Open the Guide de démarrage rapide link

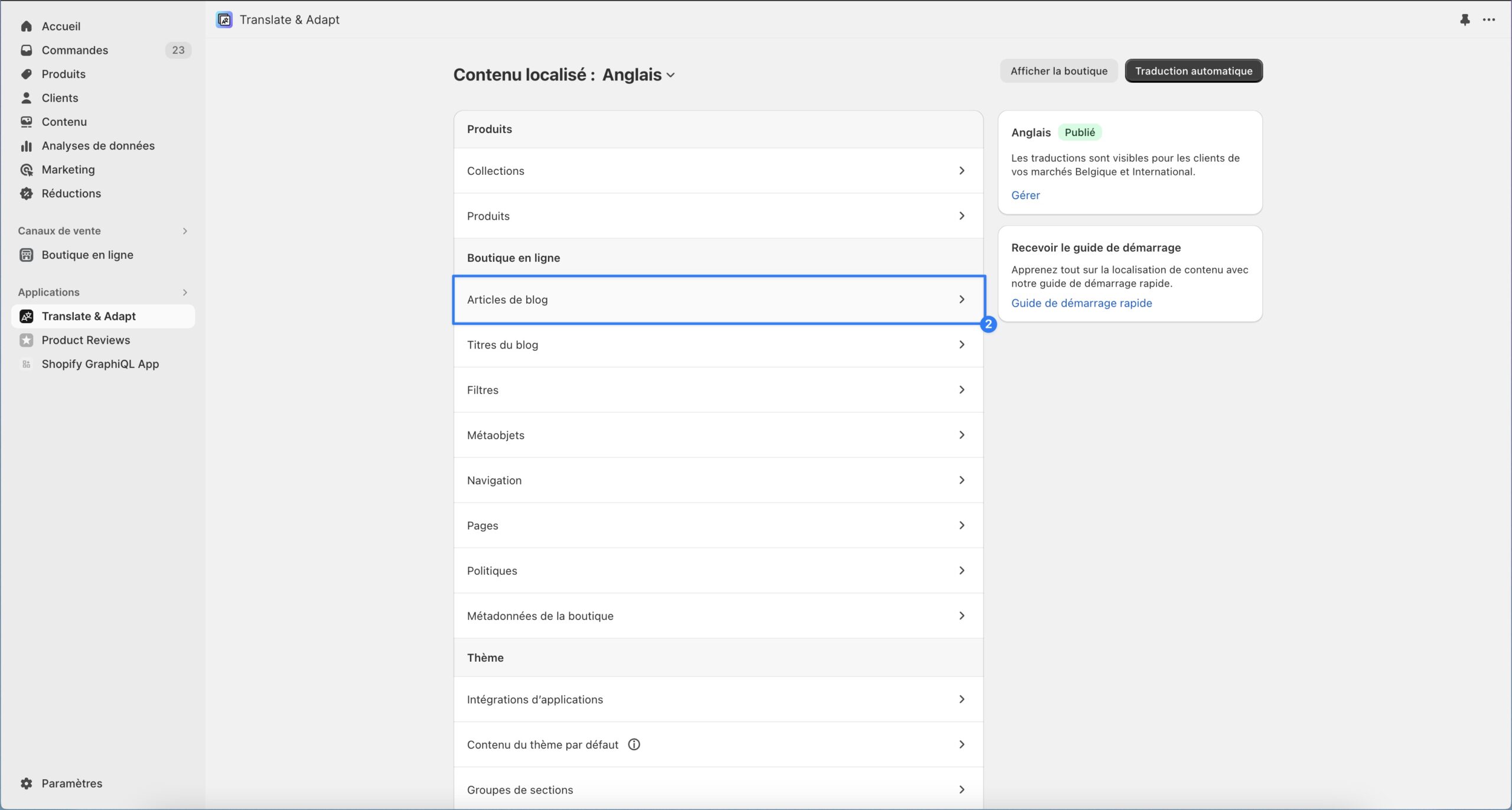click(x=1081, y=303)
